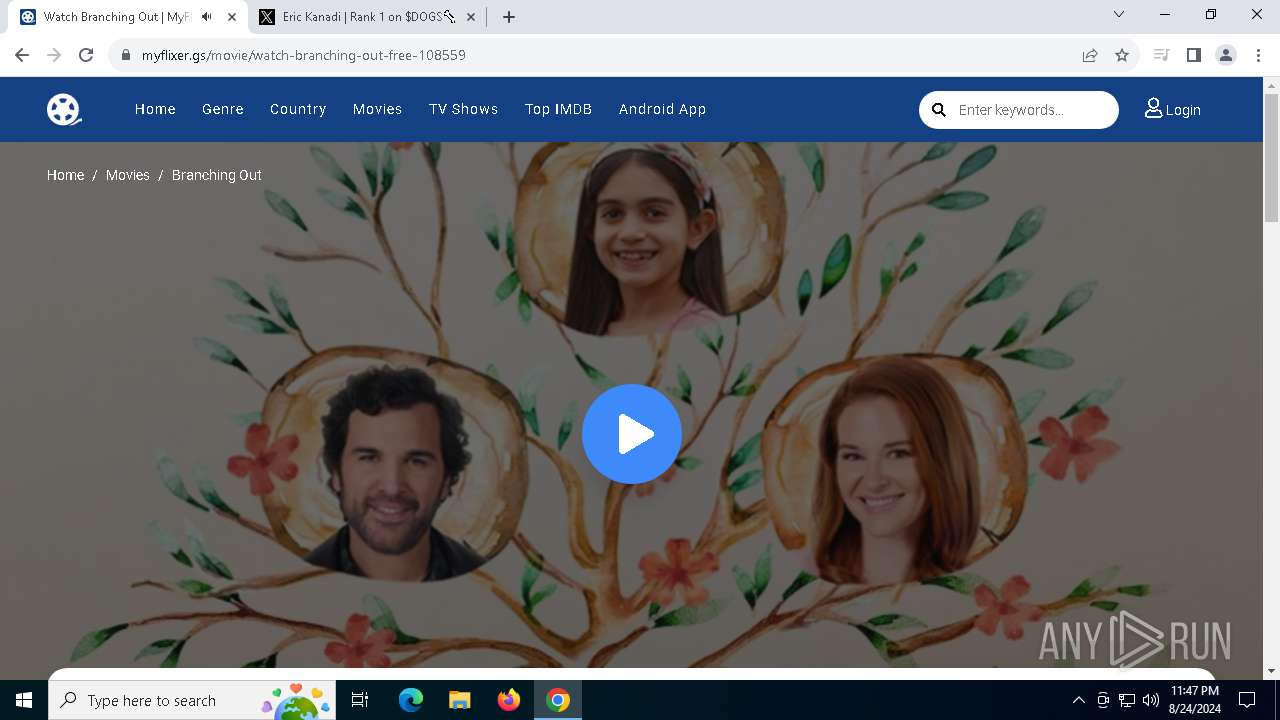
Task: Close the Eric Kanadi tab
Action: coord(471,17)
